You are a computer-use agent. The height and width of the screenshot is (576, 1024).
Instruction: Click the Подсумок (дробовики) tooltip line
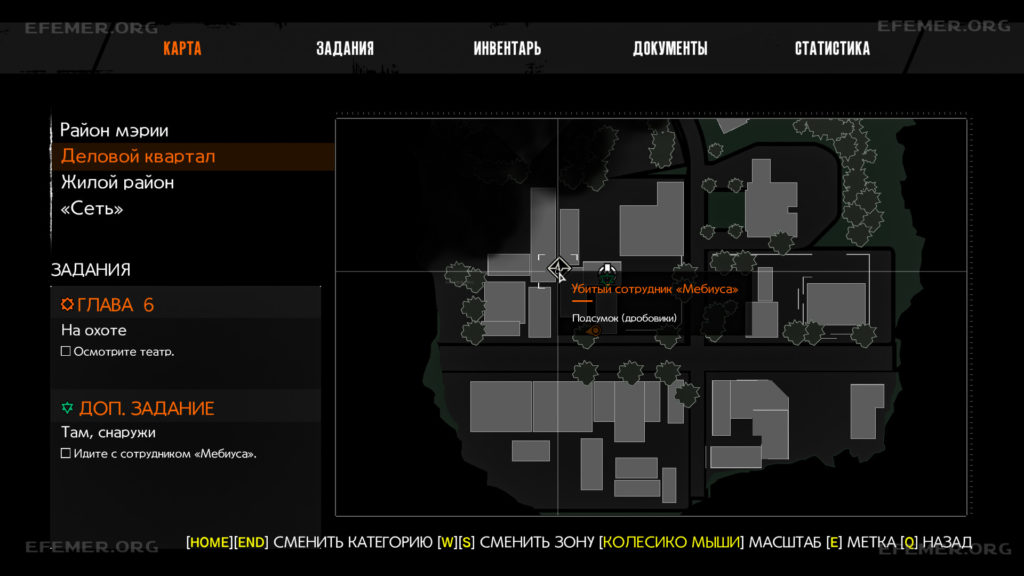tap(624, 318)
